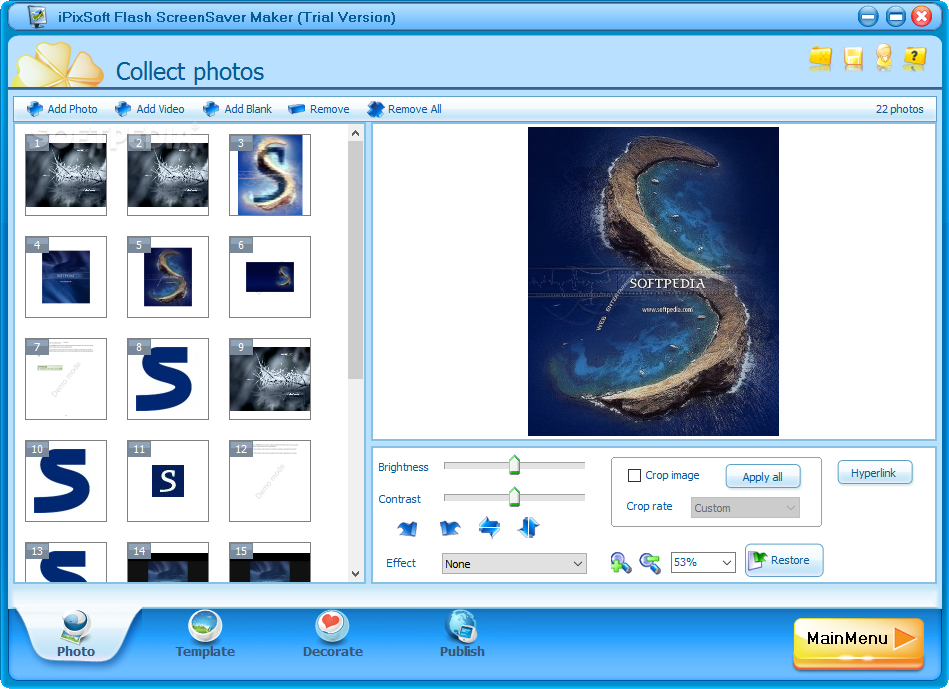
Task: Switch to the Publish tab
Action: coord(462,635)
